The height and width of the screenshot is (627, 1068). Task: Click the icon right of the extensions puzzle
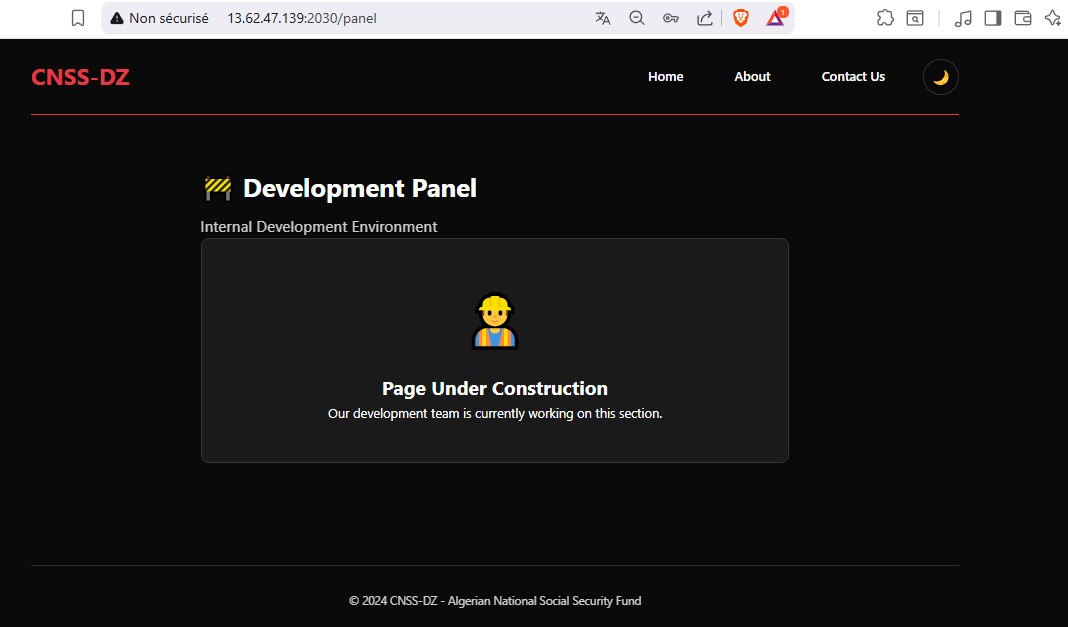point(915,18)
